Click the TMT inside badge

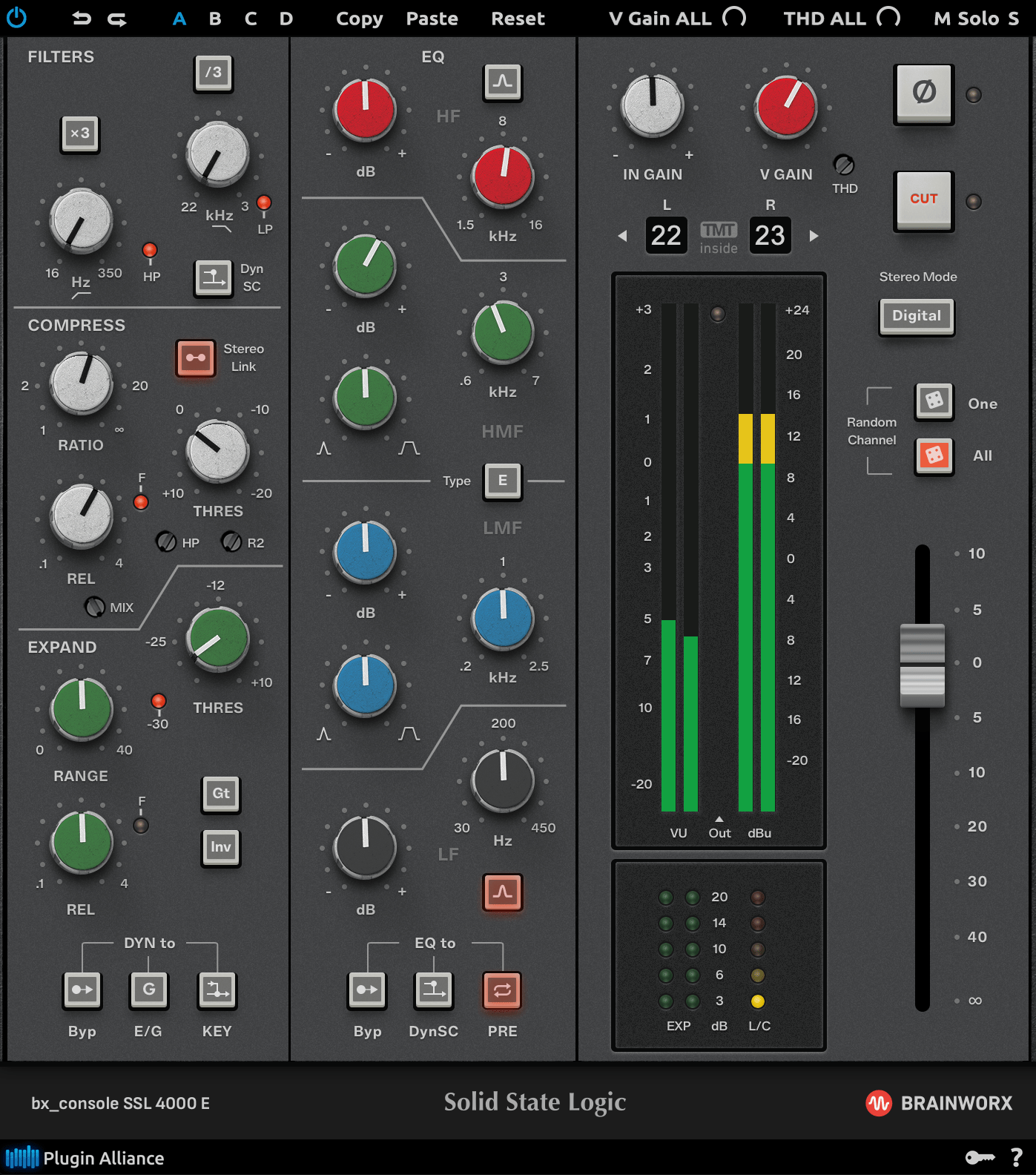coord(719,237)
